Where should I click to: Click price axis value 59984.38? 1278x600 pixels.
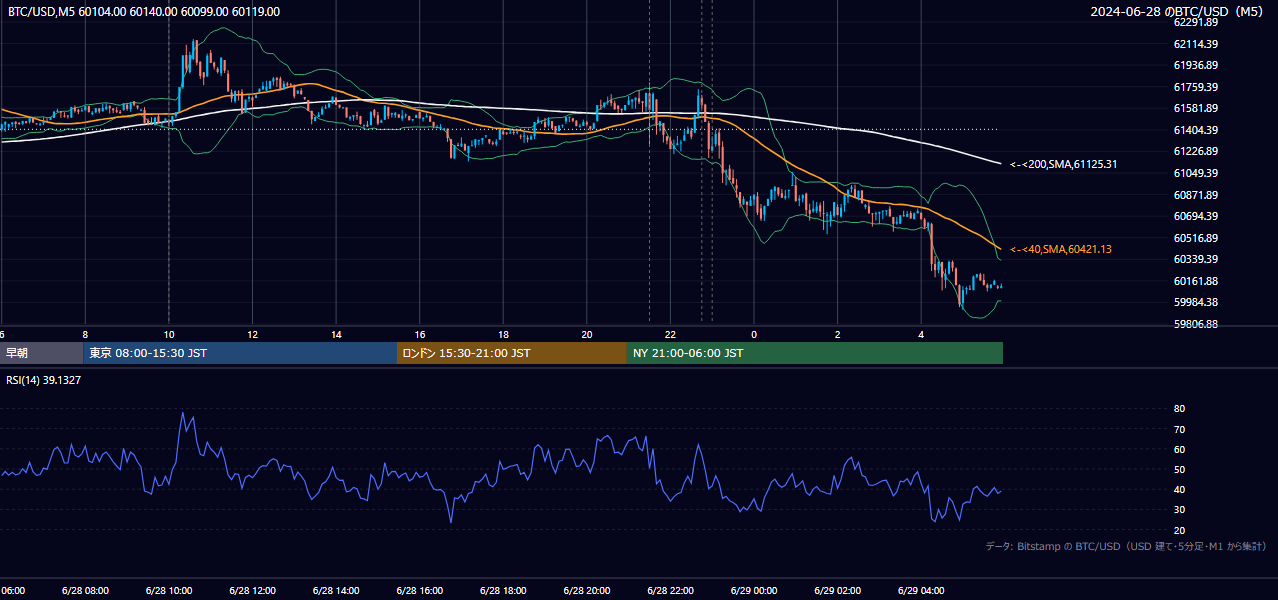point(1195,302)
